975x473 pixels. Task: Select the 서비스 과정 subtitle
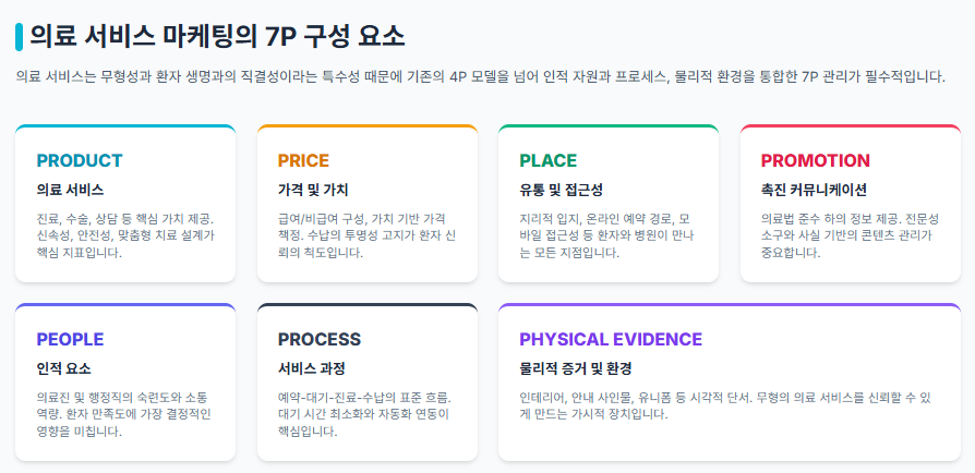point(311,369)
